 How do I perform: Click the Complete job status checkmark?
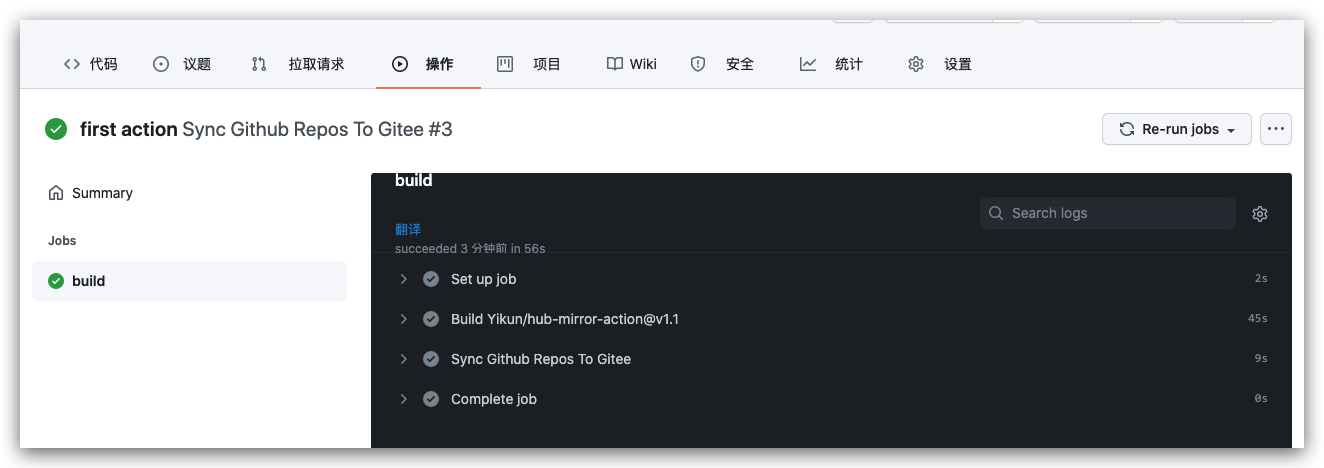[x=431, y=399]
